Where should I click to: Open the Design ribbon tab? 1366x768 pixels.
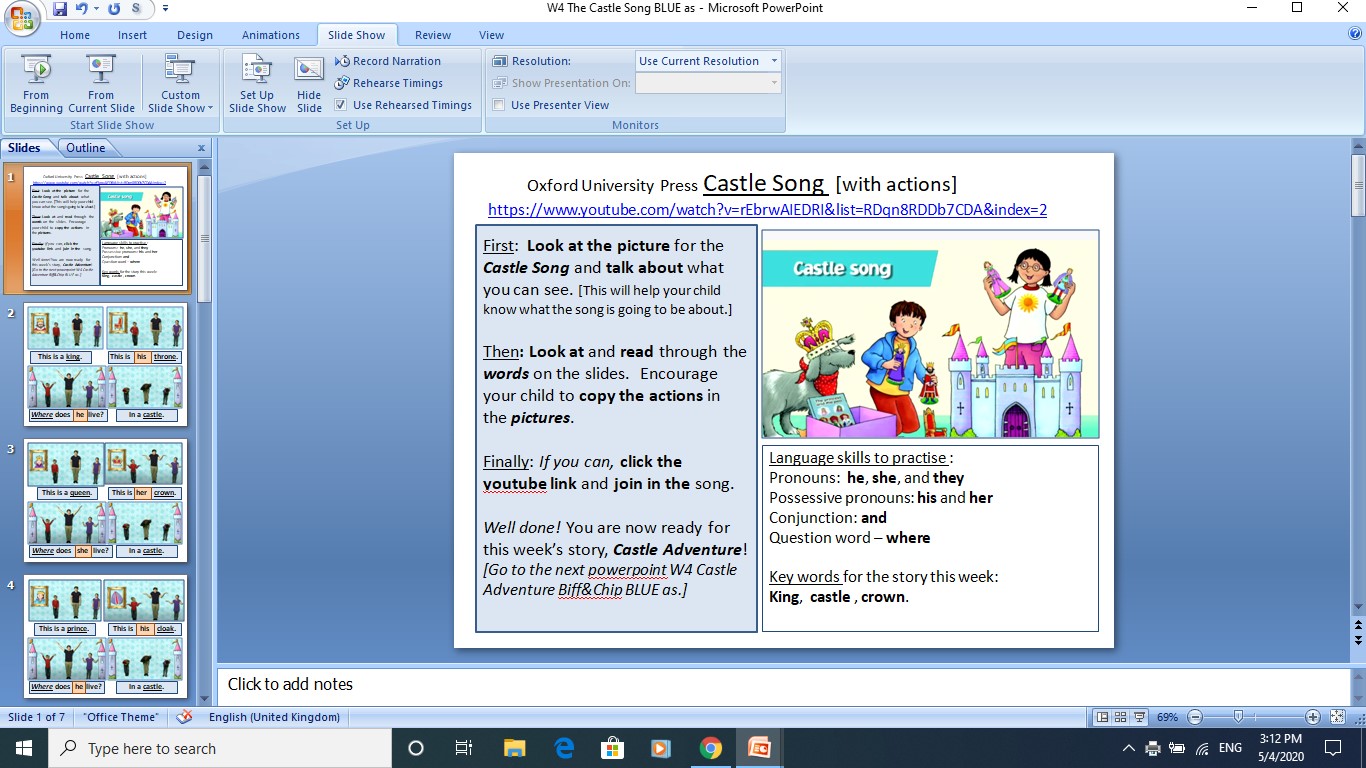(x=195, y=35)
